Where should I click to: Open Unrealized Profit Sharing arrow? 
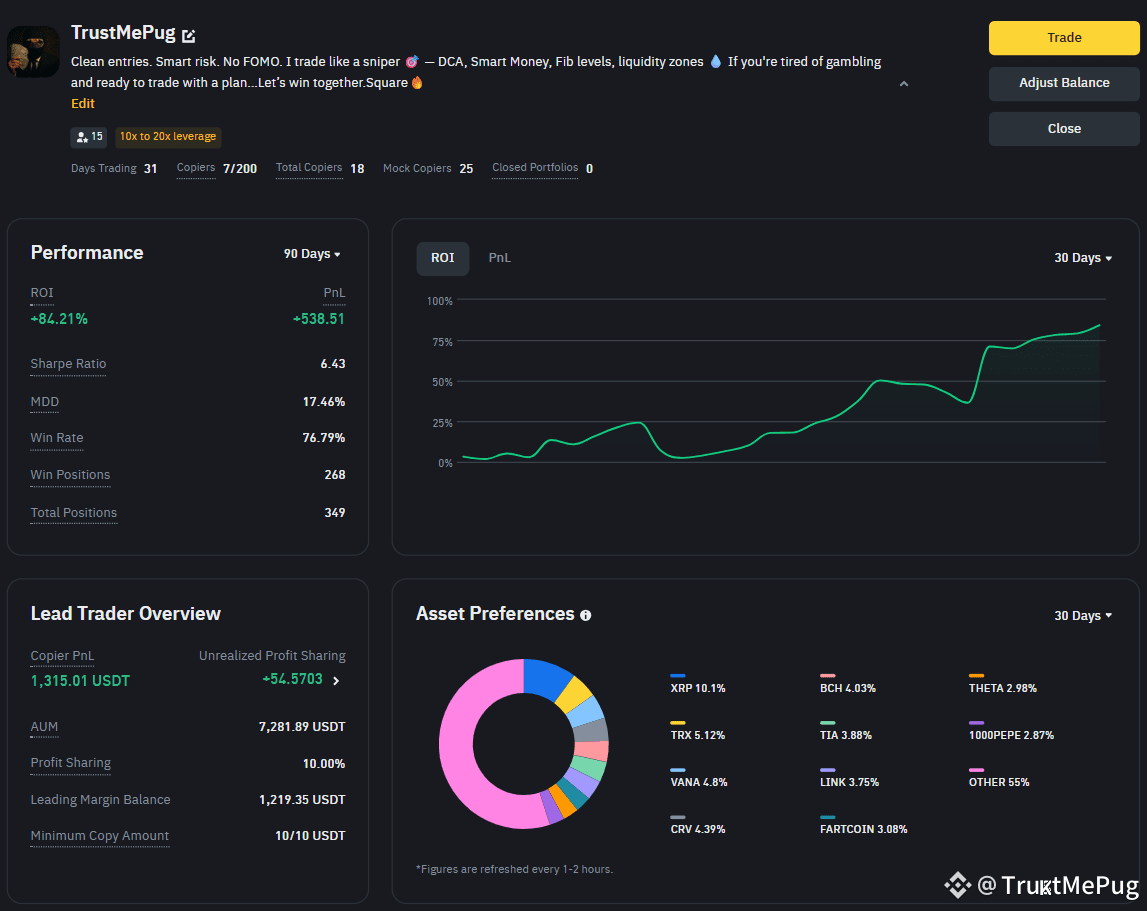click(336, 681)
